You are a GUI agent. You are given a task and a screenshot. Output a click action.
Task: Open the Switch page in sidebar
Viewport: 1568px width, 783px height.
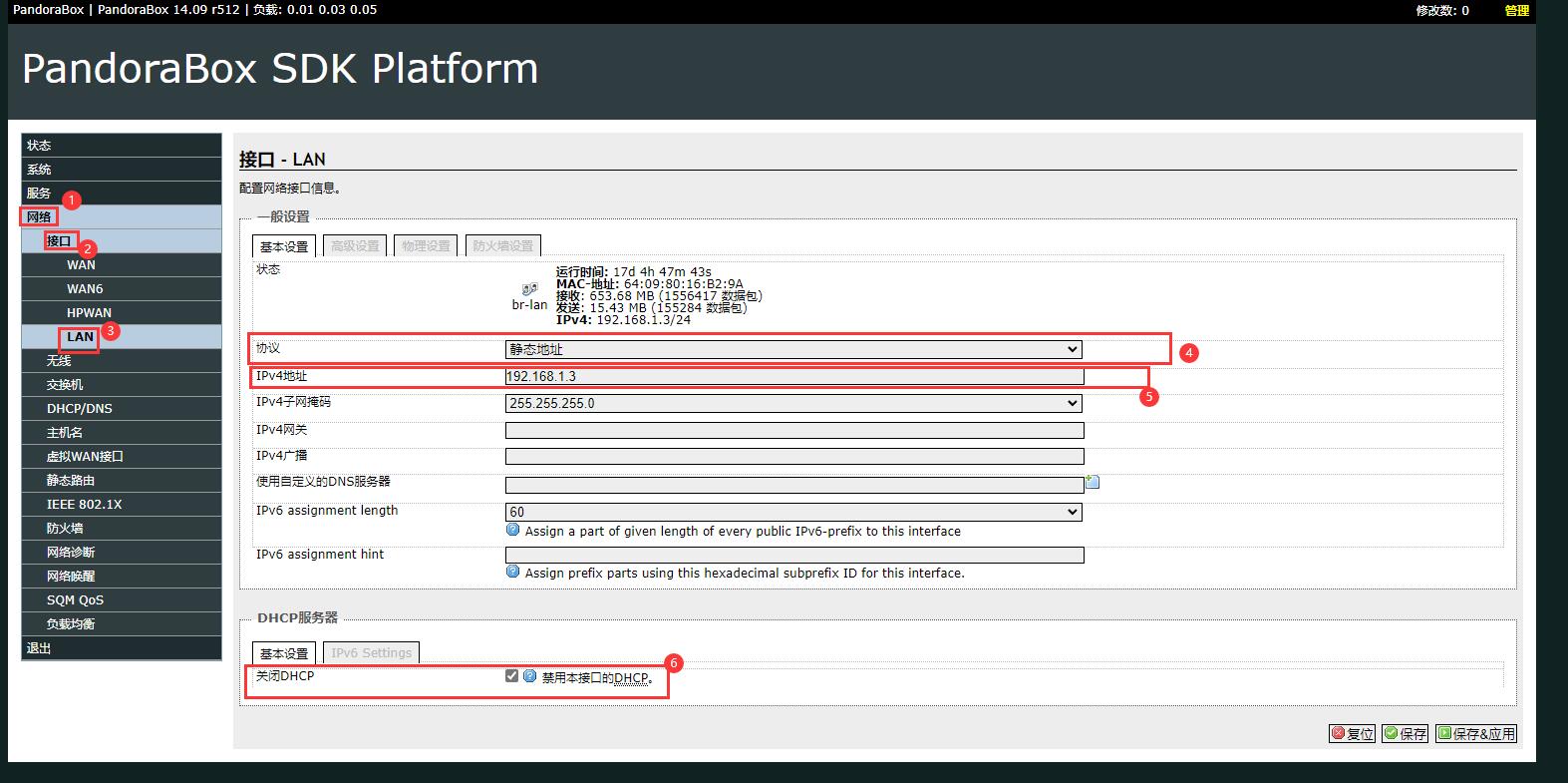click(x=122, y=385)
